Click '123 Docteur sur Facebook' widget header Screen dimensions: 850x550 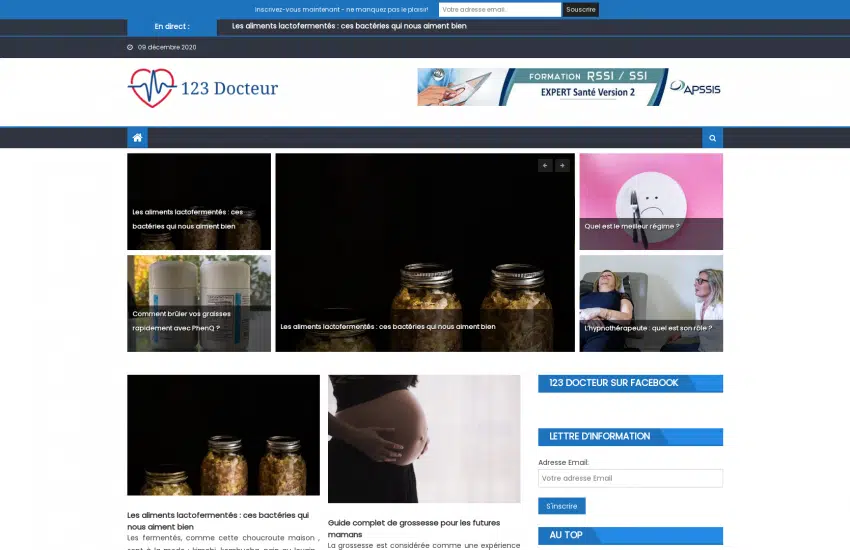click(630, 383)
